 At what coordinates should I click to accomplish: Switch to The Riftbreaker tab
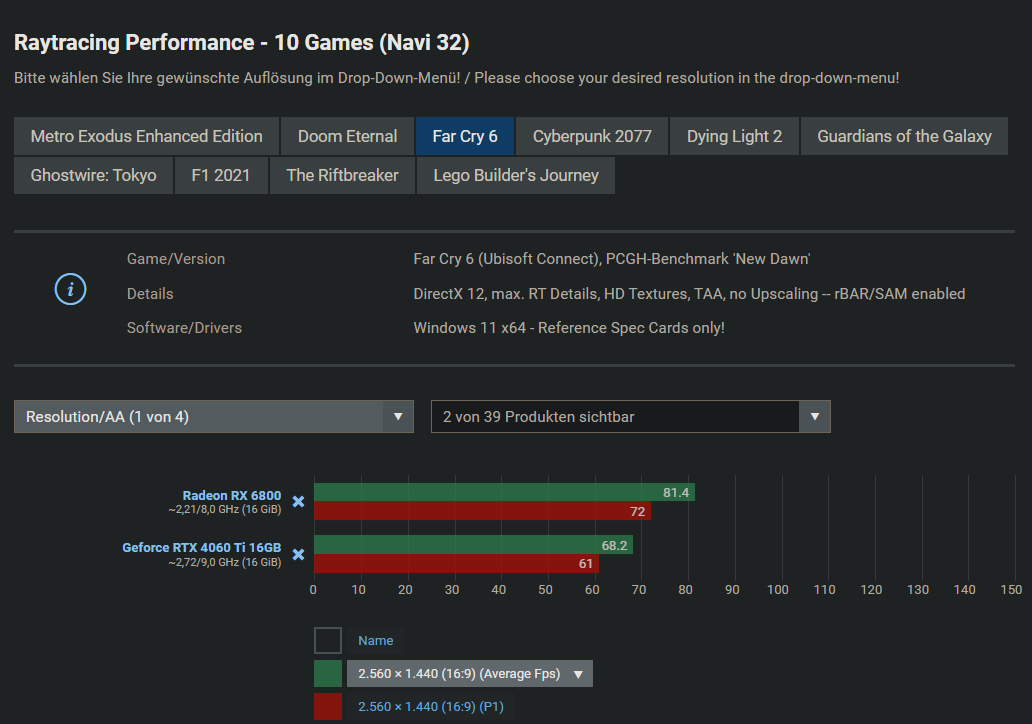(342, 175)
